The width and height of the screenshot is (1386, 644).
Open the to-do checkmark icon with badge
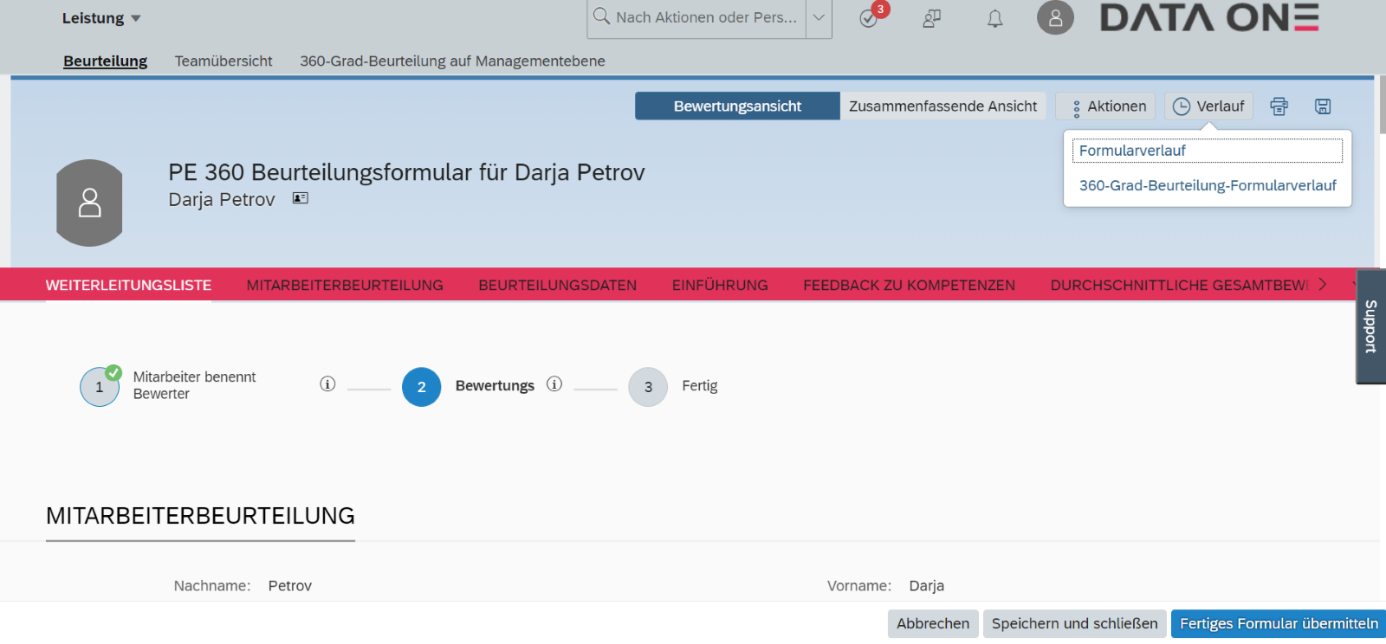point(869,18)
